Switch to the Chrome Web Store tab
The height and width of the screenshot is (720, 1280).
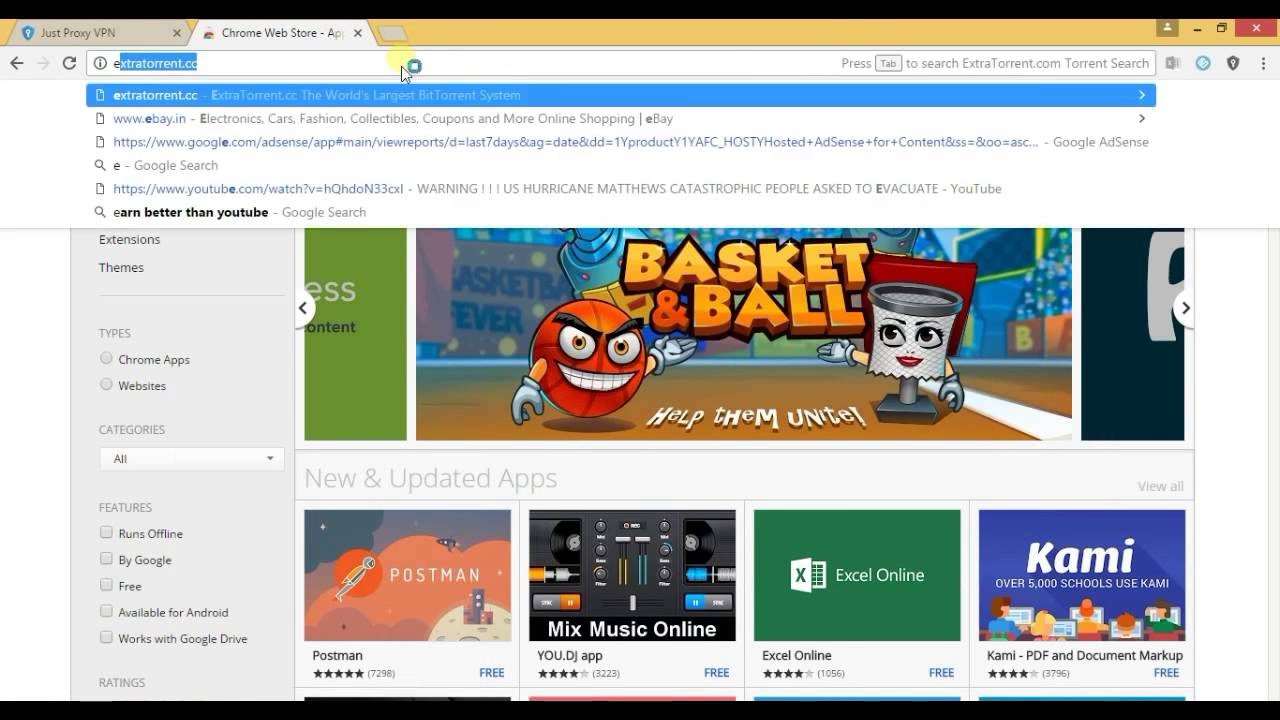(280, 33)
